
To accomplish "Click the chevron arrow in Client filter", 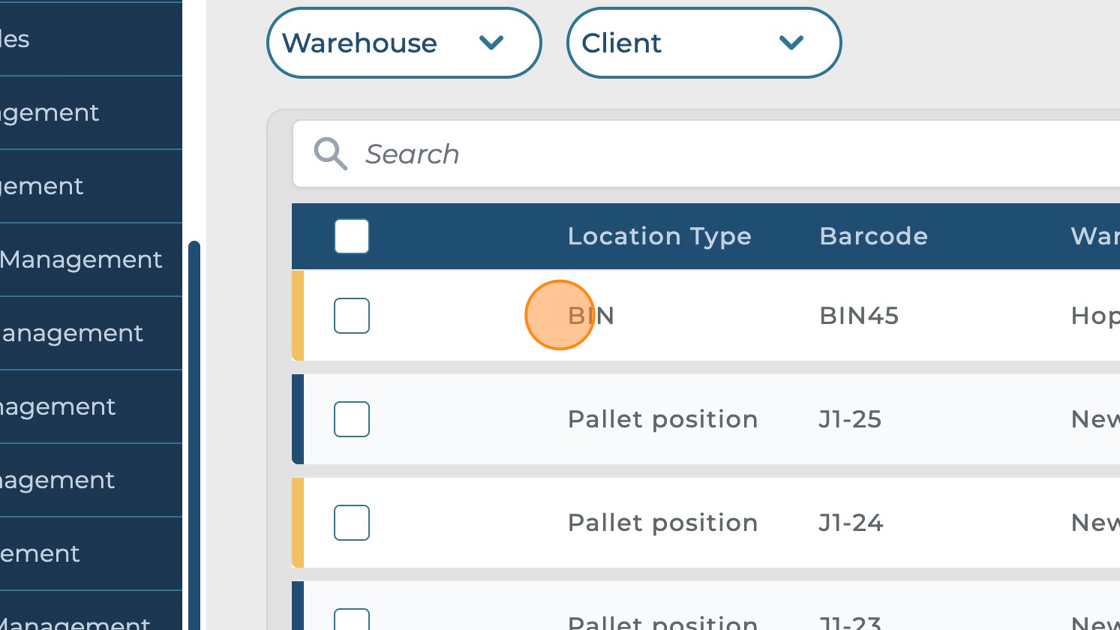I will tap(791, 43).
